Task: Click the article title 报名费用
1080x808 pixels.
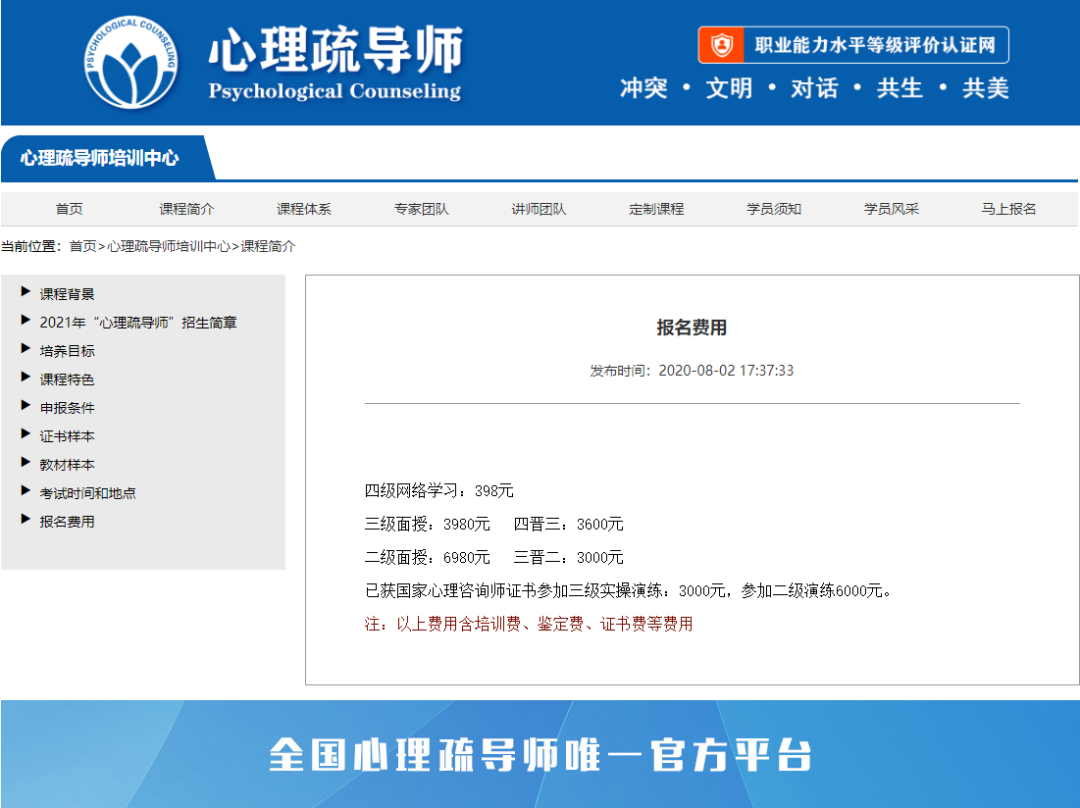Action: (692, 327)
